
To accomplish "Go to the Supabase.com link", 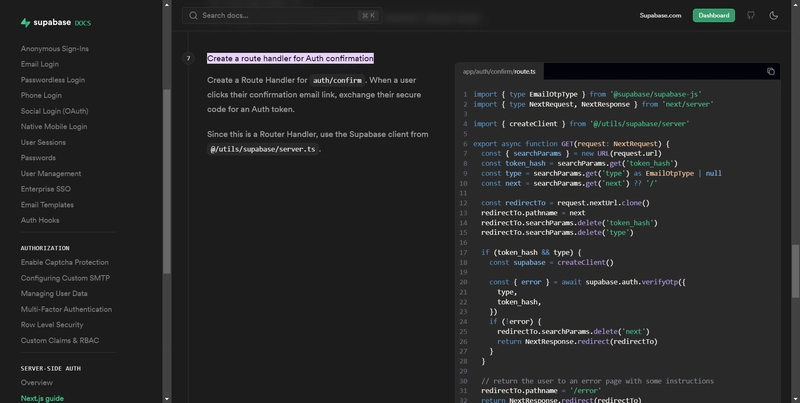I will [660, 15].
